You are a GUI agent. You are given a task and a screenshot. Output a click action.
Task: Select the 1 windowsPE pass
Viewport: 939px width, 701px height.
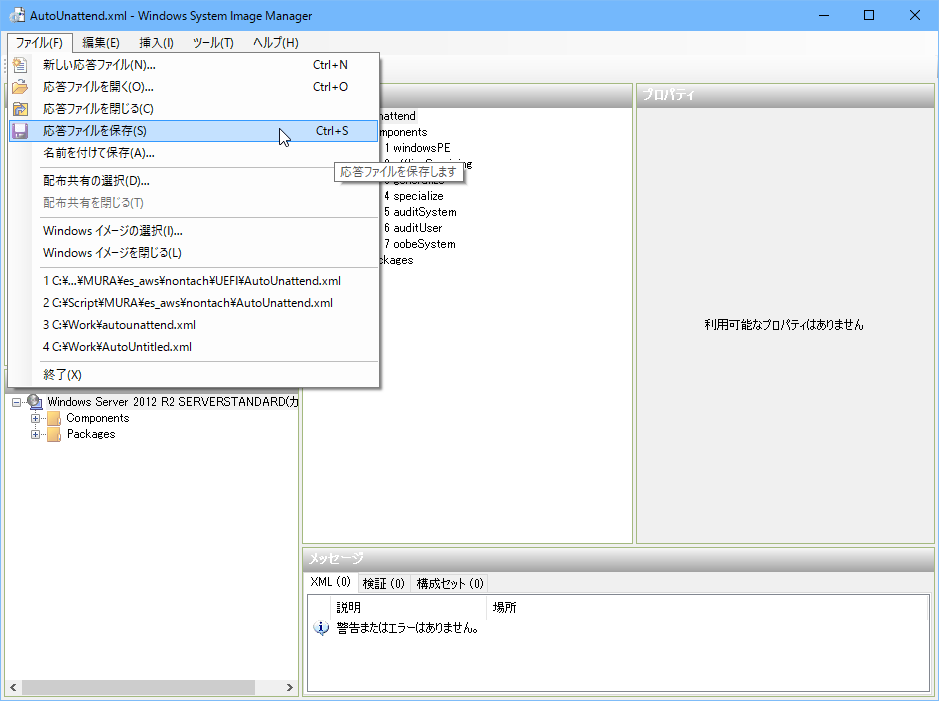point(417,148)
